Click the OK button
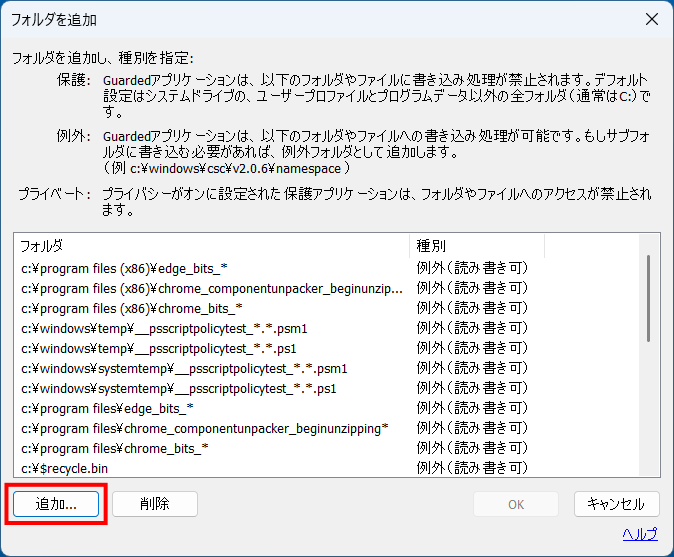Image resolution: width=674 pixels, height=557 pixels. pos(516,504)
